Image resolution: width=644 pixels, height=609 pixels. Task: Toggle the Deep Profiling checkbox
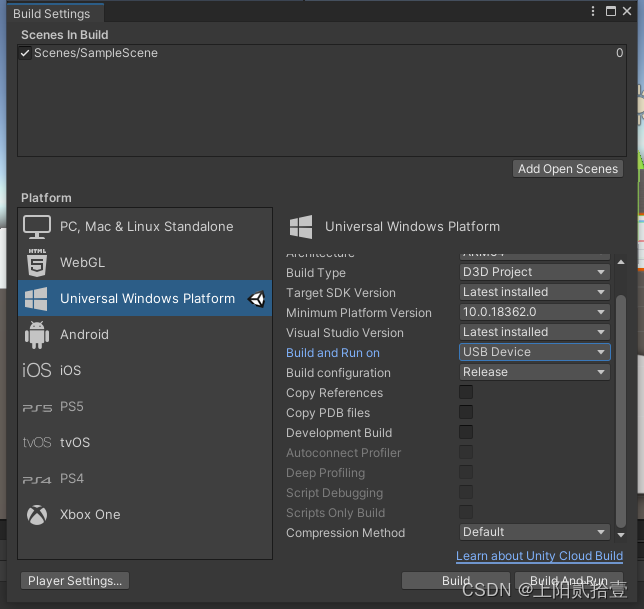click(466, 472)
